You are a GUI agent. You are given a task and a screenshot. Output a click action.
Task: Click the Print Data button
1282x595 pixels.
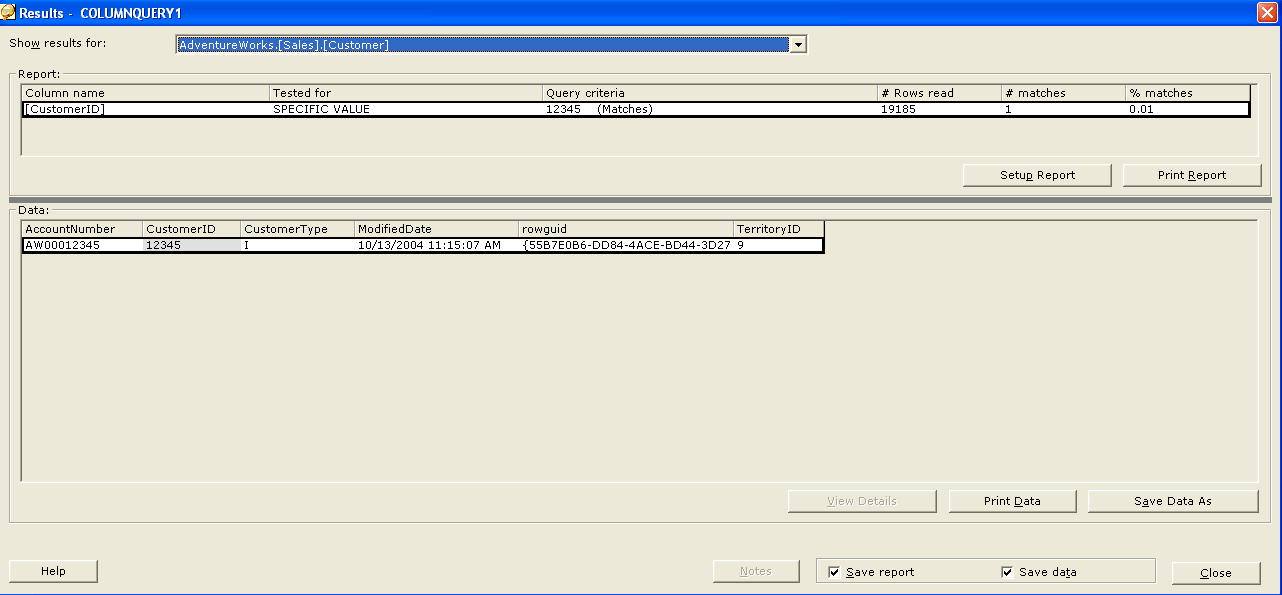pos(1012,501)
